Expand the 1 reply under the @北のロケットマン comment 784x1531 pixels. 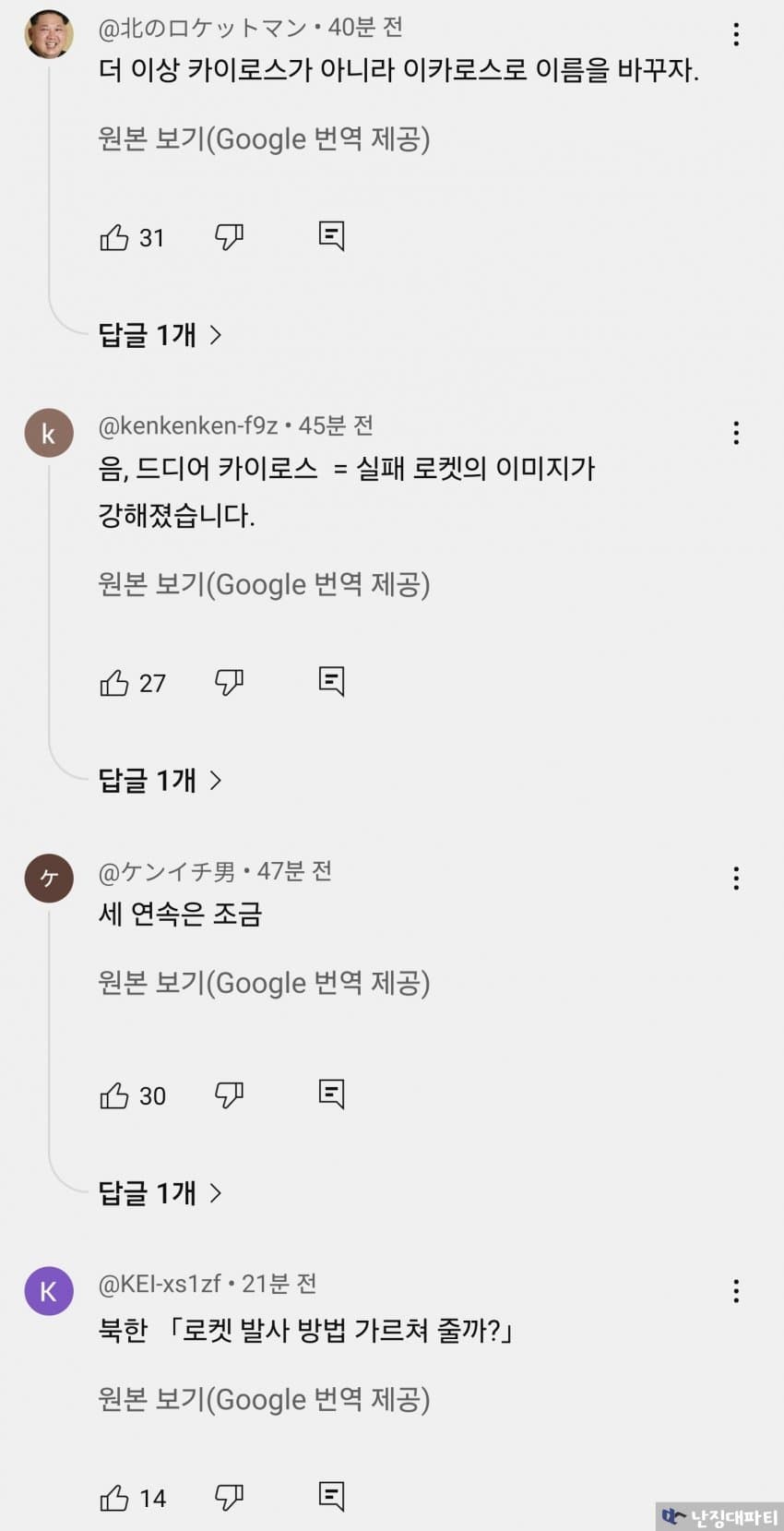tap(160, 335)
